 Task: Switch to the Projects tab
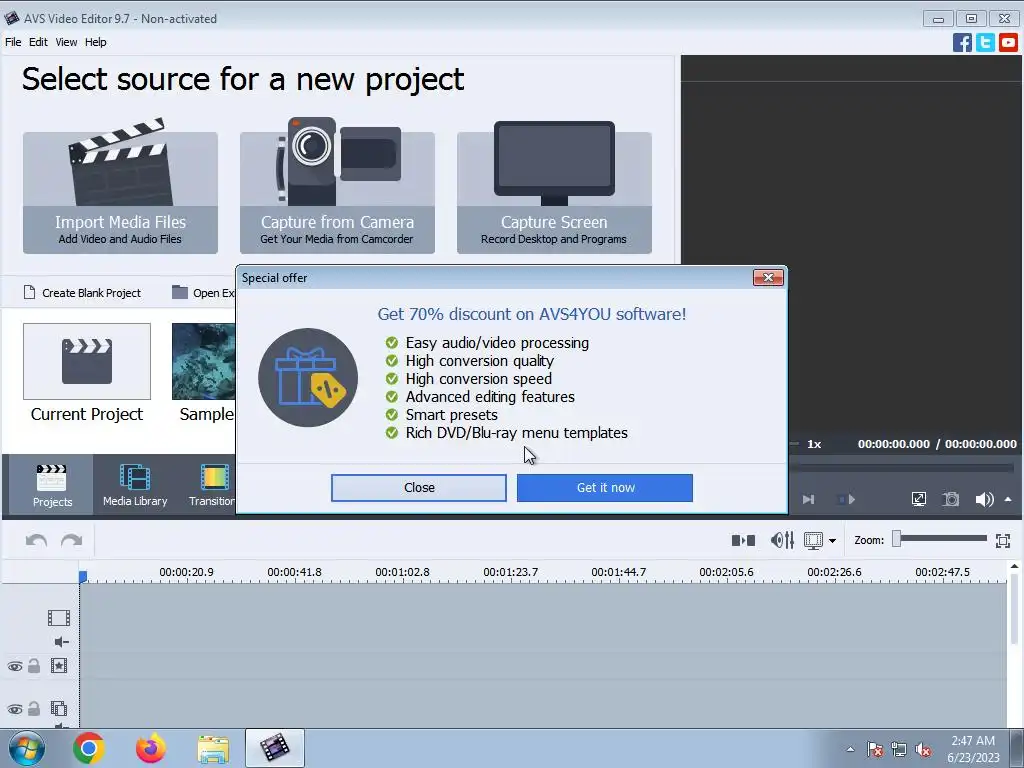[x=52, y=485]
